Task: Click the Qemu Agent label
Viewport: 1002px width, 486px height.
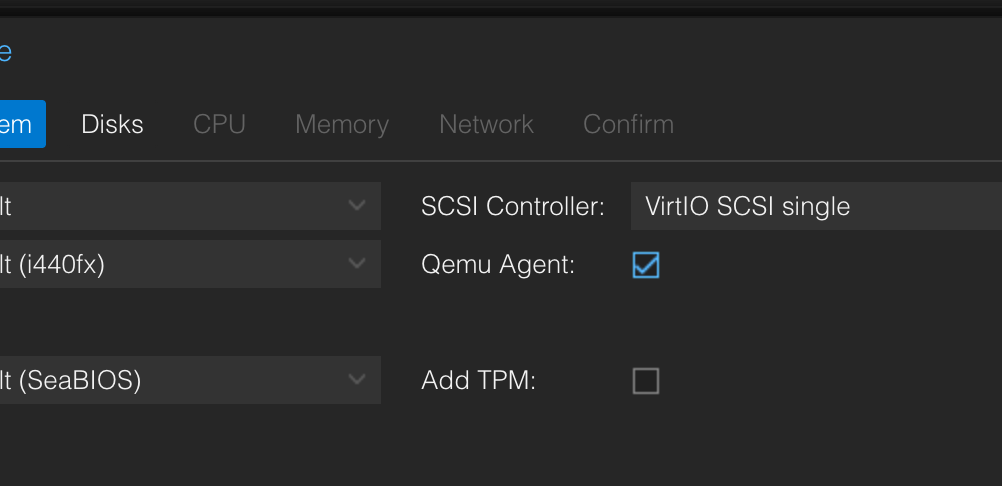Action: tap(498, 265)
